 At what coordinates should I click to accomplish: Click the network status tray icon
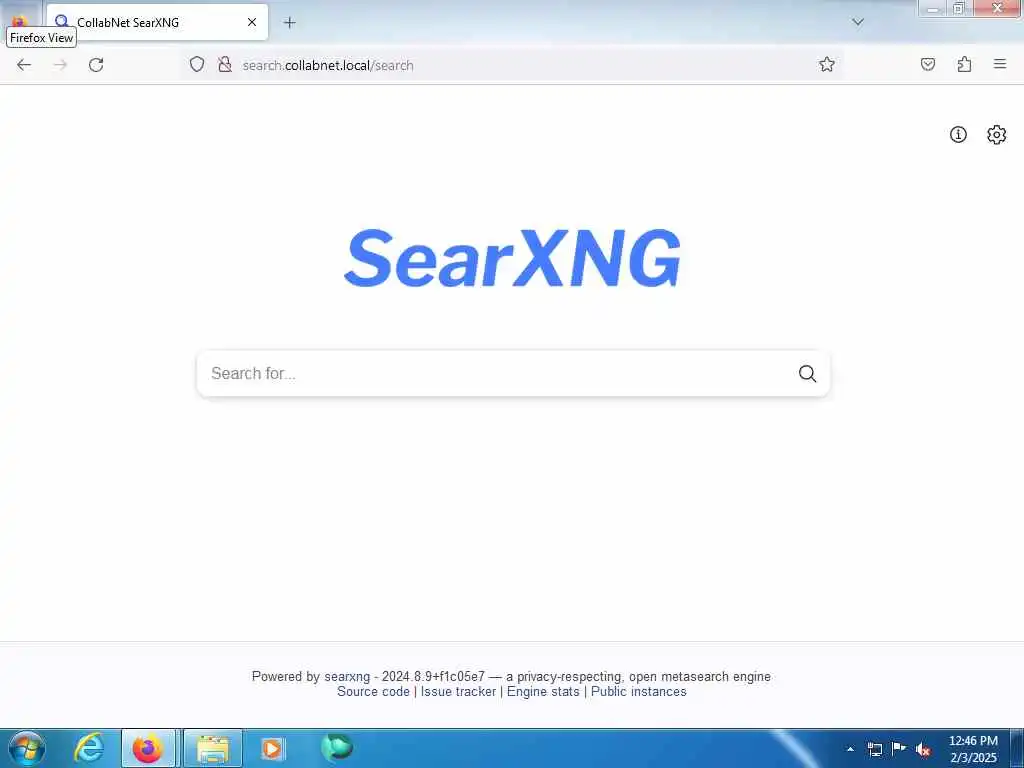pos(874,749)
